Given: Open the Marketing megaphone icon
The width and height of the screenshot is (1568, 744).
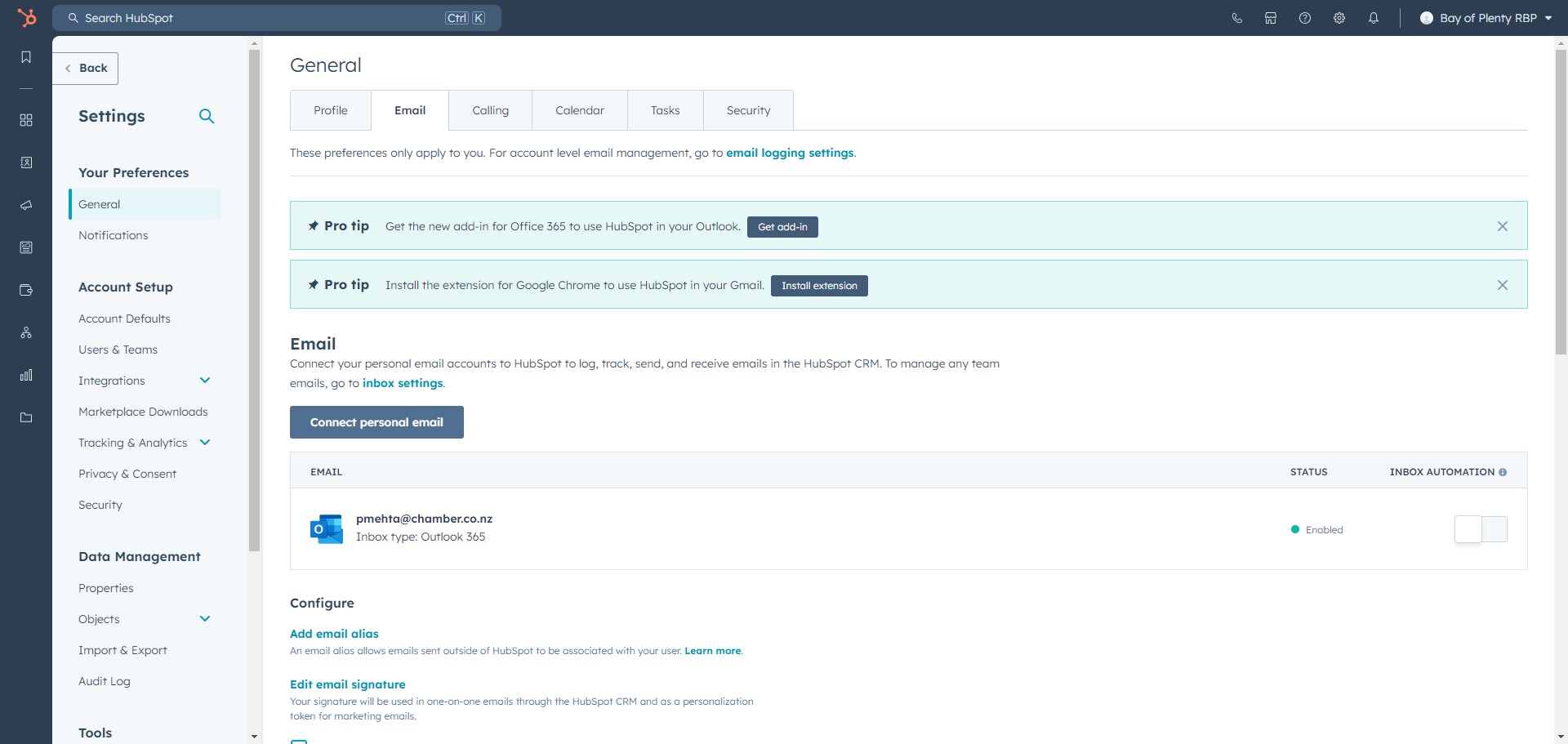Looking at the screenshot, I should tap(25, 205).
